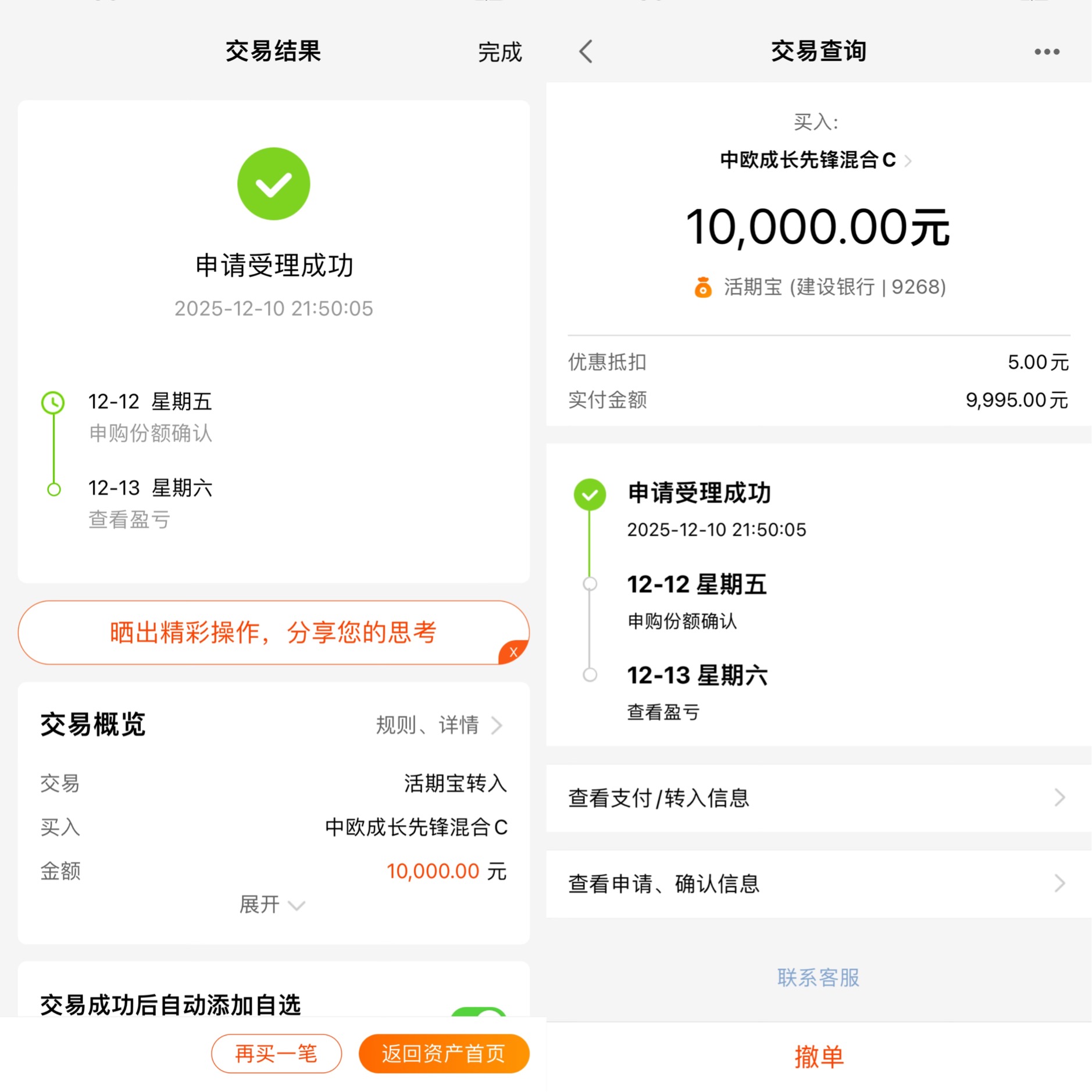
Task: Click 优惠抵扣 5.00元 value
Action: [1038, 362]
